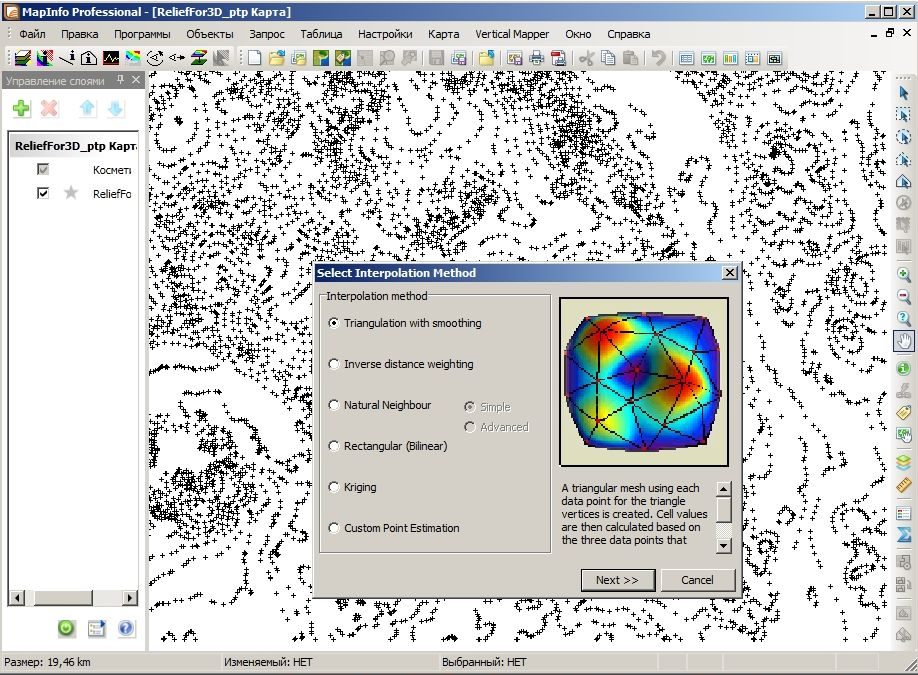Open the Файл menu
This screenshot has width=918, height=675.
click(x=32, y=34)
